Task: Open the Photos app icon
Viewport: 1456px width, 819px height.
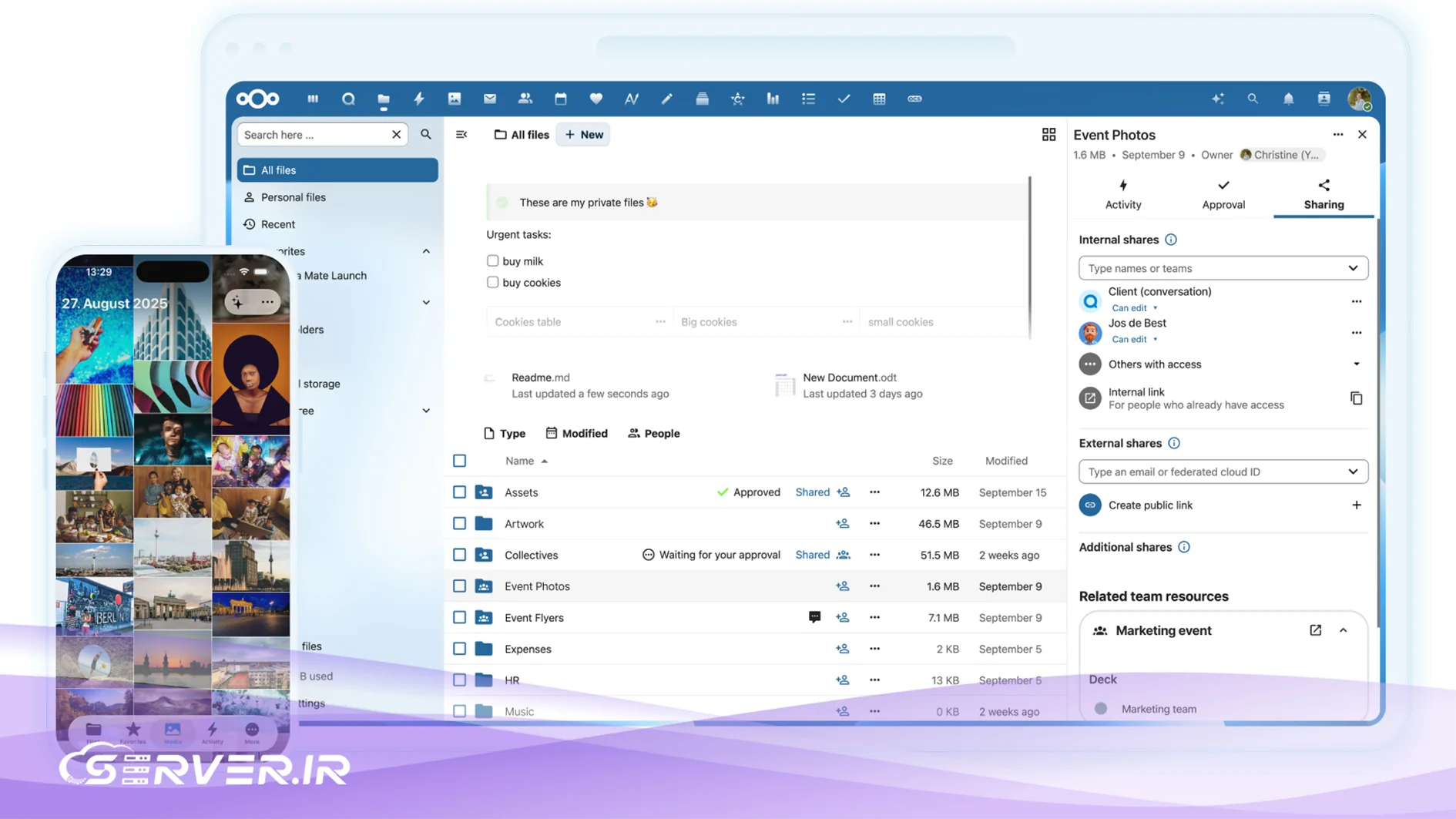Action: pos(455,99)
